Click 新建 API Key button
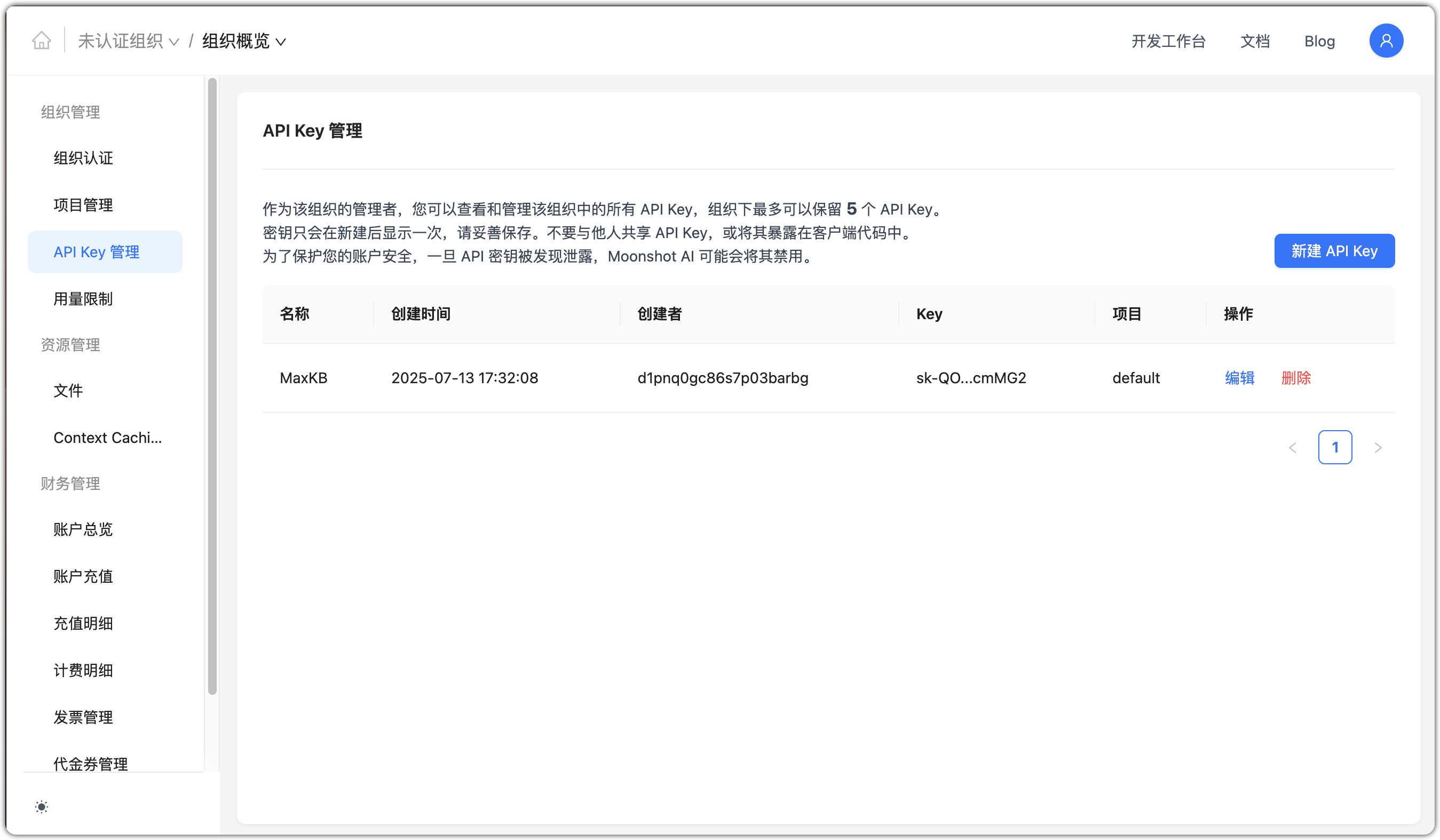Image resolution: width=1440 pixels, height=840 pixels. [1334, 251]
